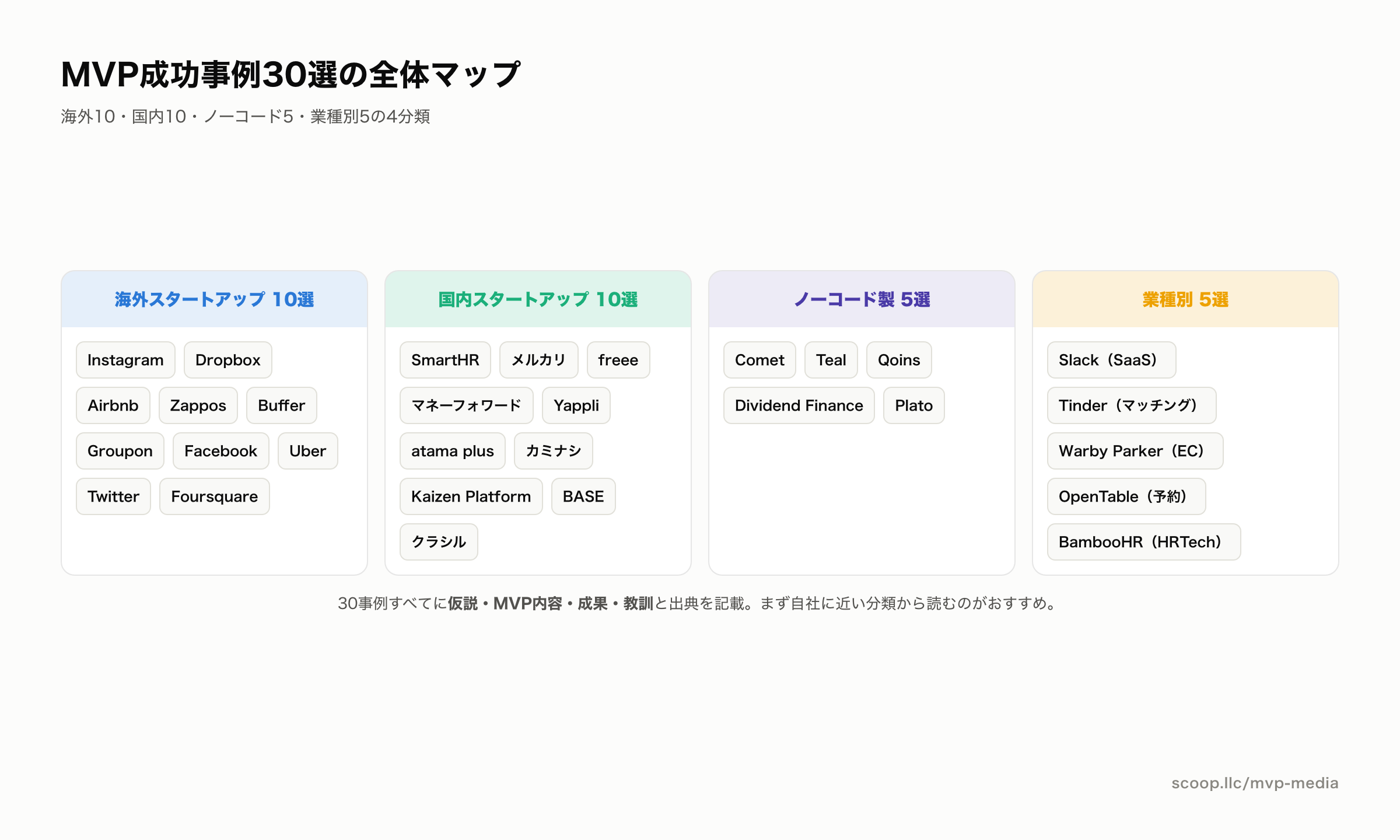This screenshot has width=1400, height=840.
Task: Select the Zappos tag
Action: click(x=198, y=405)
